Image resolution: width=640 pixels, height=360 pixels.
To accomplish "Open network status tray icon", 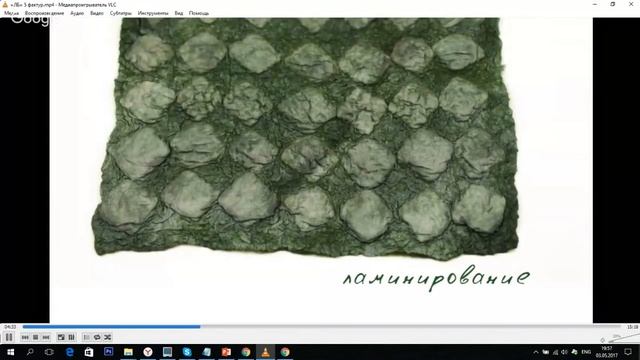I will pyautogui.click(x=555, y=352).
